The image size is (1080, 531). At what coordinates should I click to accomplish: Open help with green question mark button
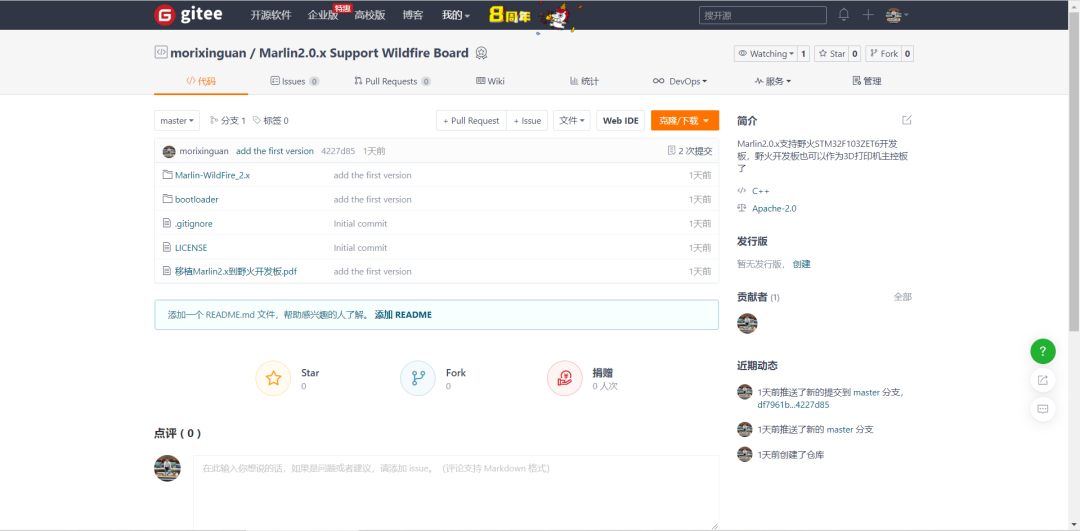[x=1043, y=351]
